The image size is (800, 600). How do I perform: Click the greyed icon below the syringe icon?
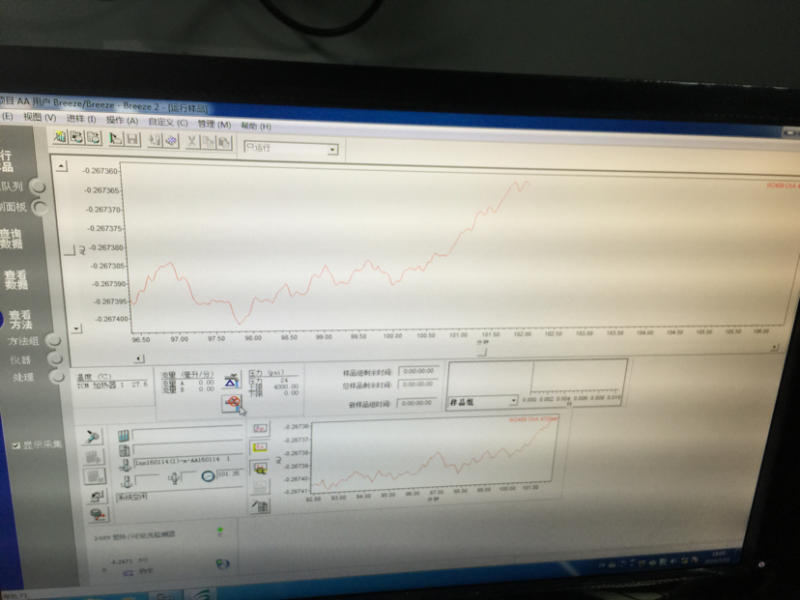pos(93,457)
